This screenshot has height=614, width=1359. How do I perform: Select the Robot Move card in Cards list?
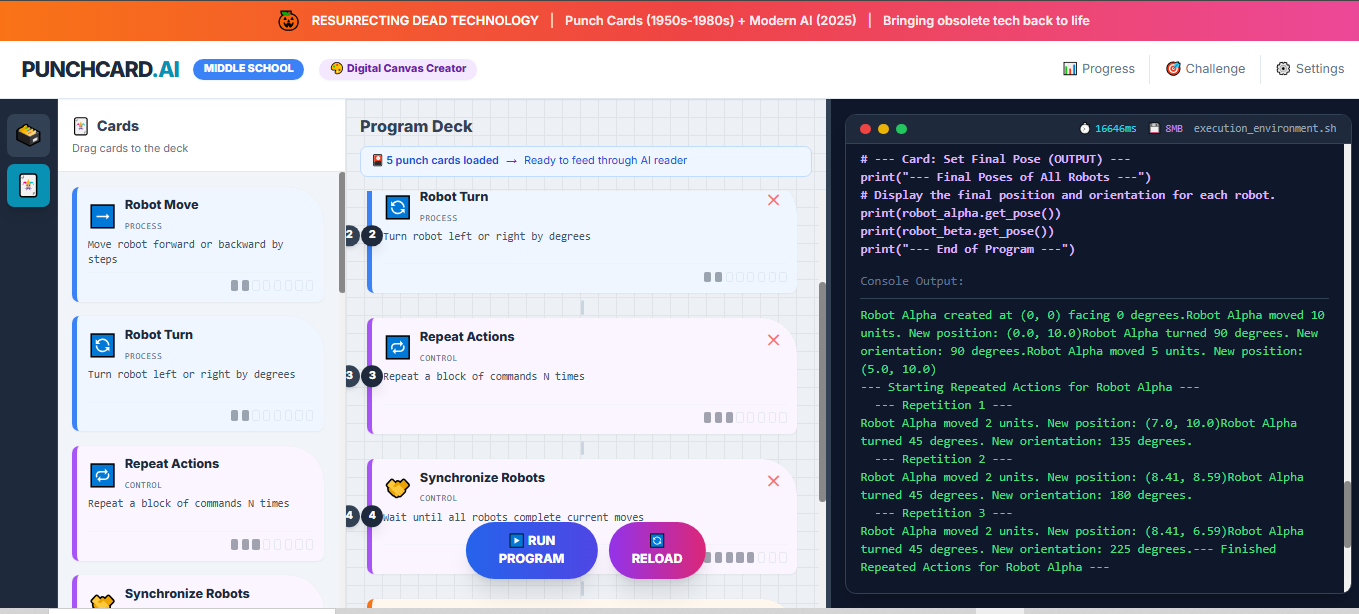(198, 244)
